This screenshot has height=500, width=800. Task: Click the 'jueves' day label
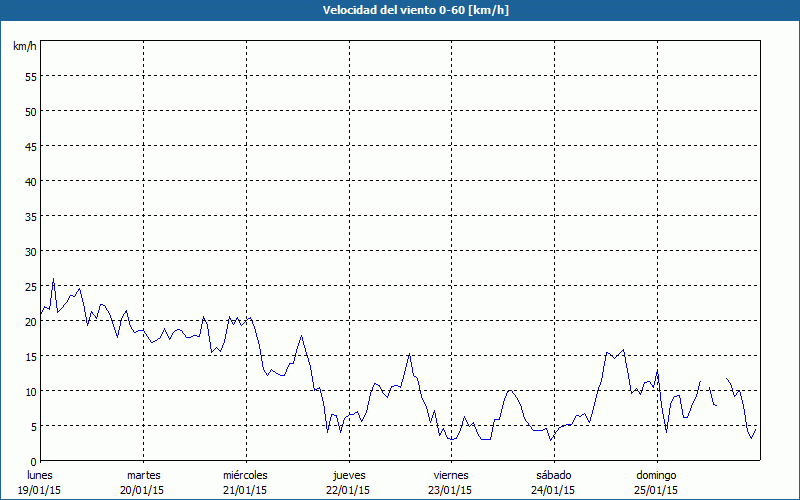click(x=348, y=475)
